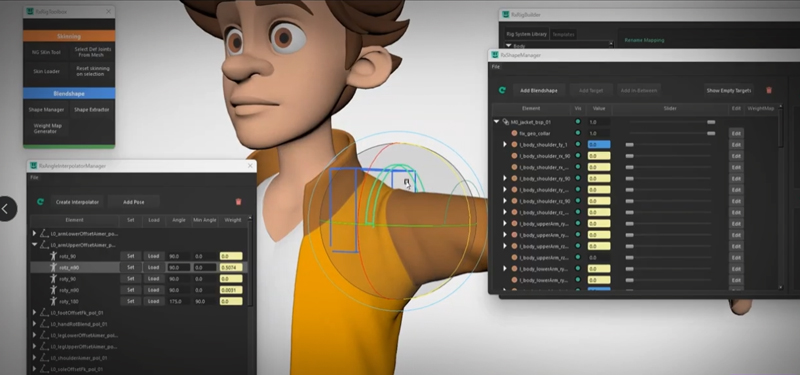Click slider handle of M0_jacket_bsp_01
The width and height of the screenshot is (800, 375).
[711, 122]
